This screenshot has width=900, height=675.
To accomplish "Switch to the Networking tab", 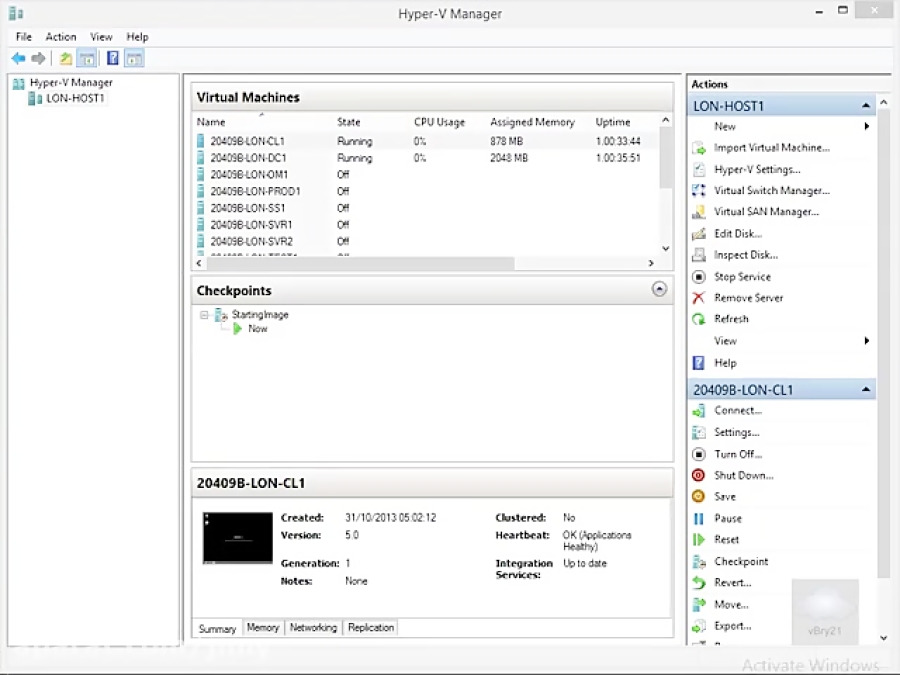I will tap(312, 628).
